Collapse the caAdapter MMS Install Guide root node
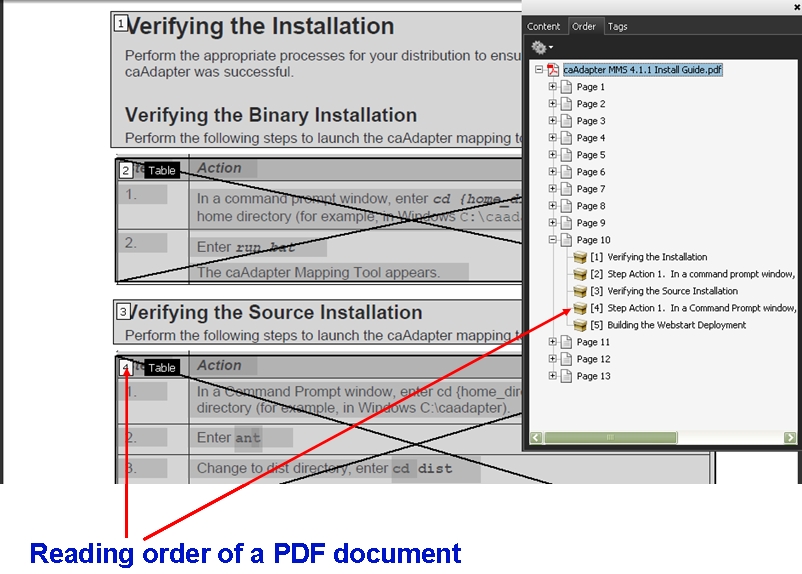The image size is (802, 574). coord(539,69)
